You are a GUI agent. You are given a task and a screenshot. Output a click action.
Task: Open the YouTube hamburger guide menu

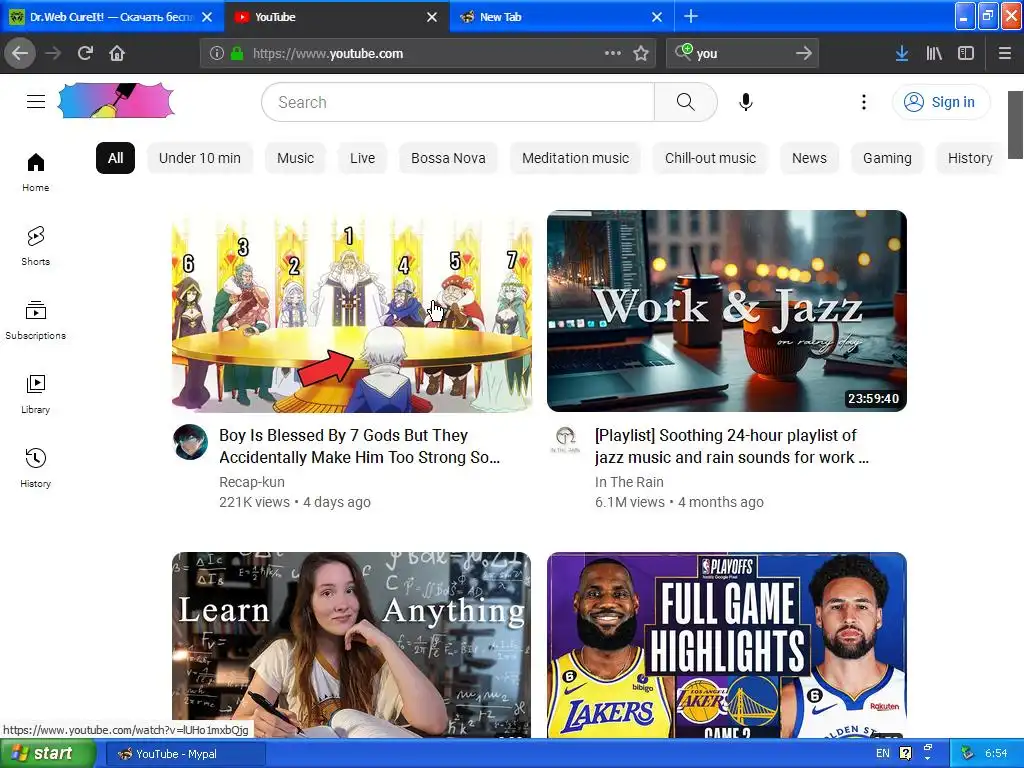tap(36, 102)
